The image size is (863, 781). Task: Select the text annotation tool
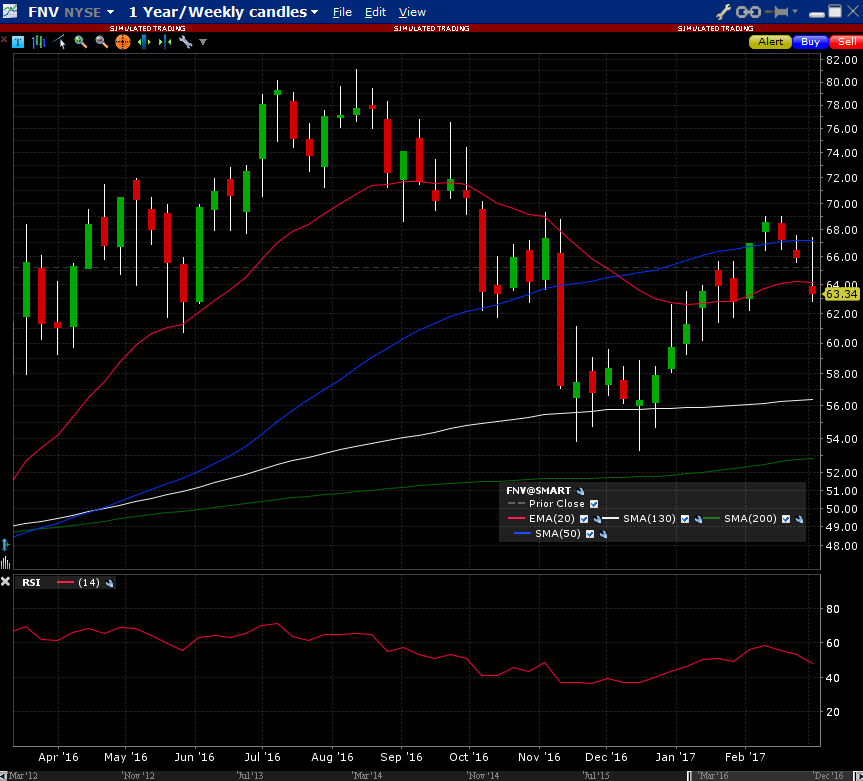point(18,42)
